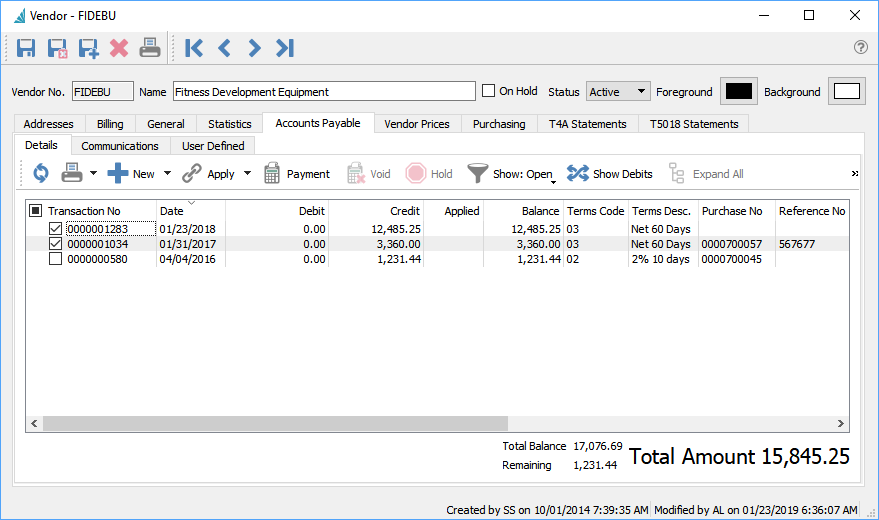
Task: Print the vendor from main toolbar
Action: (150, 48)
